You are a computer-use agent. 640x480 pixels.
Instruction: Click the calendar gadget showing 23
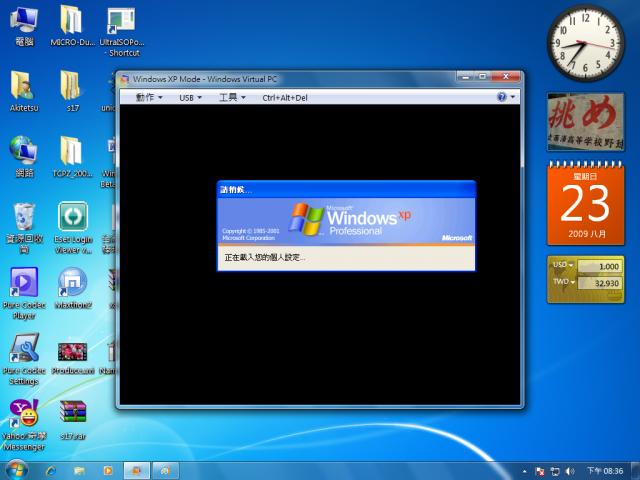click(585, 203)
